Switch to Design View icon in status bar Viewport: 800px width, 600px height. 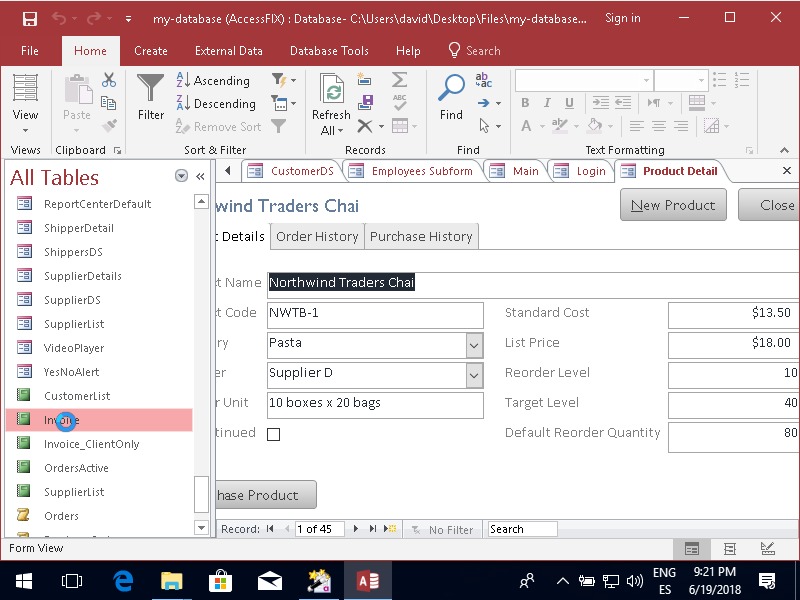pos(768,549)
